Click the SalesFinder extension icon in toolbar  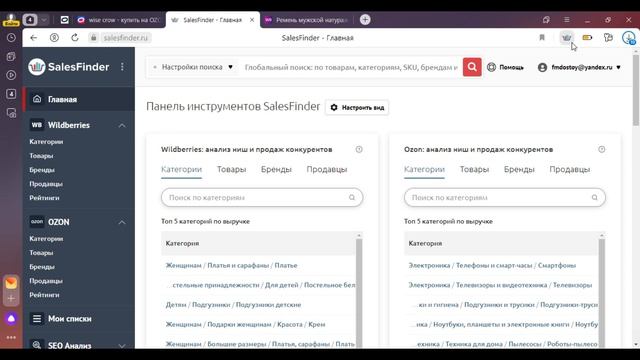[567, 38]
